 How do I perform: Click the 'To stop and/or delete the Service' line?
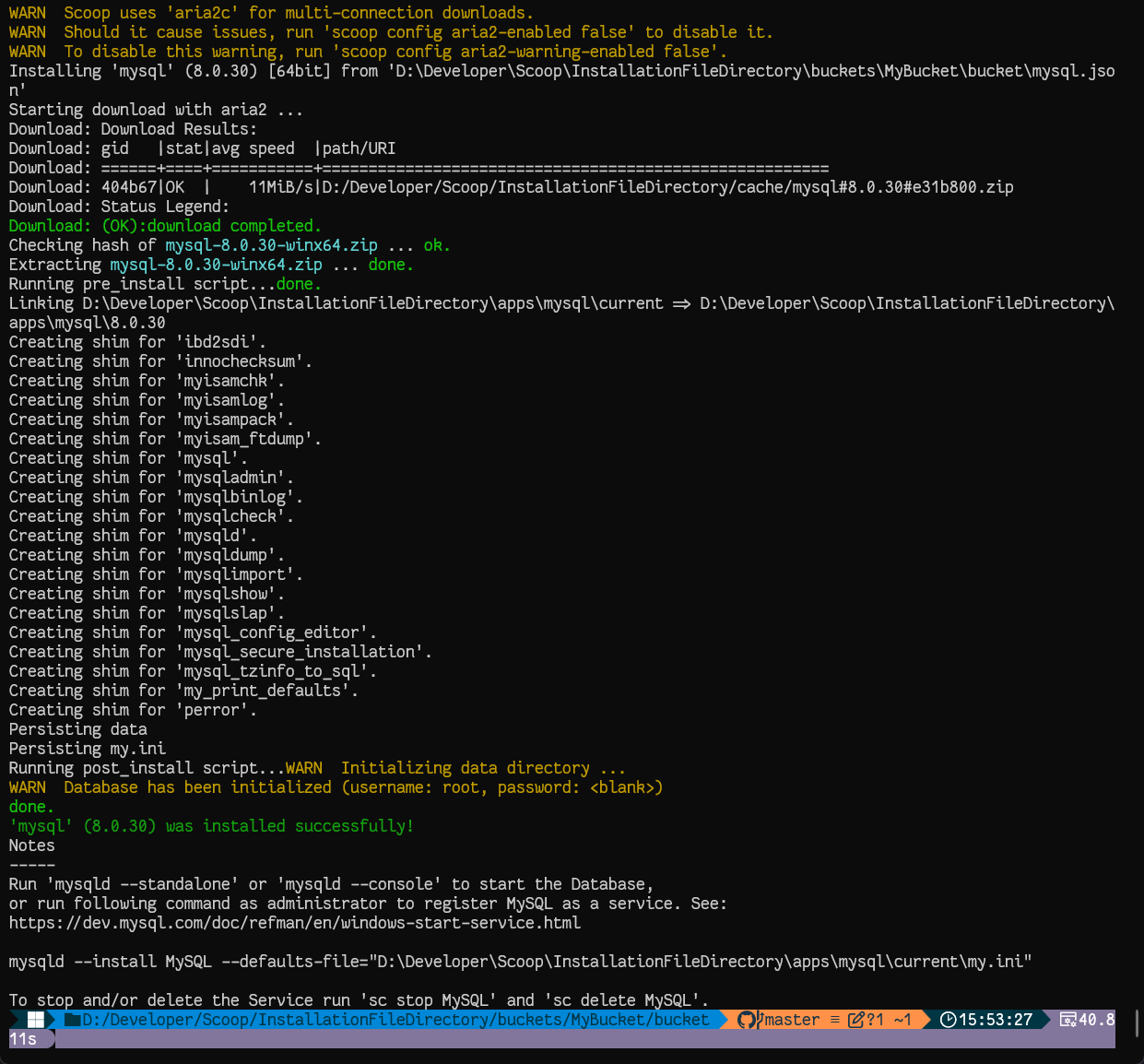pyautogui.click(x=359, y=999)
